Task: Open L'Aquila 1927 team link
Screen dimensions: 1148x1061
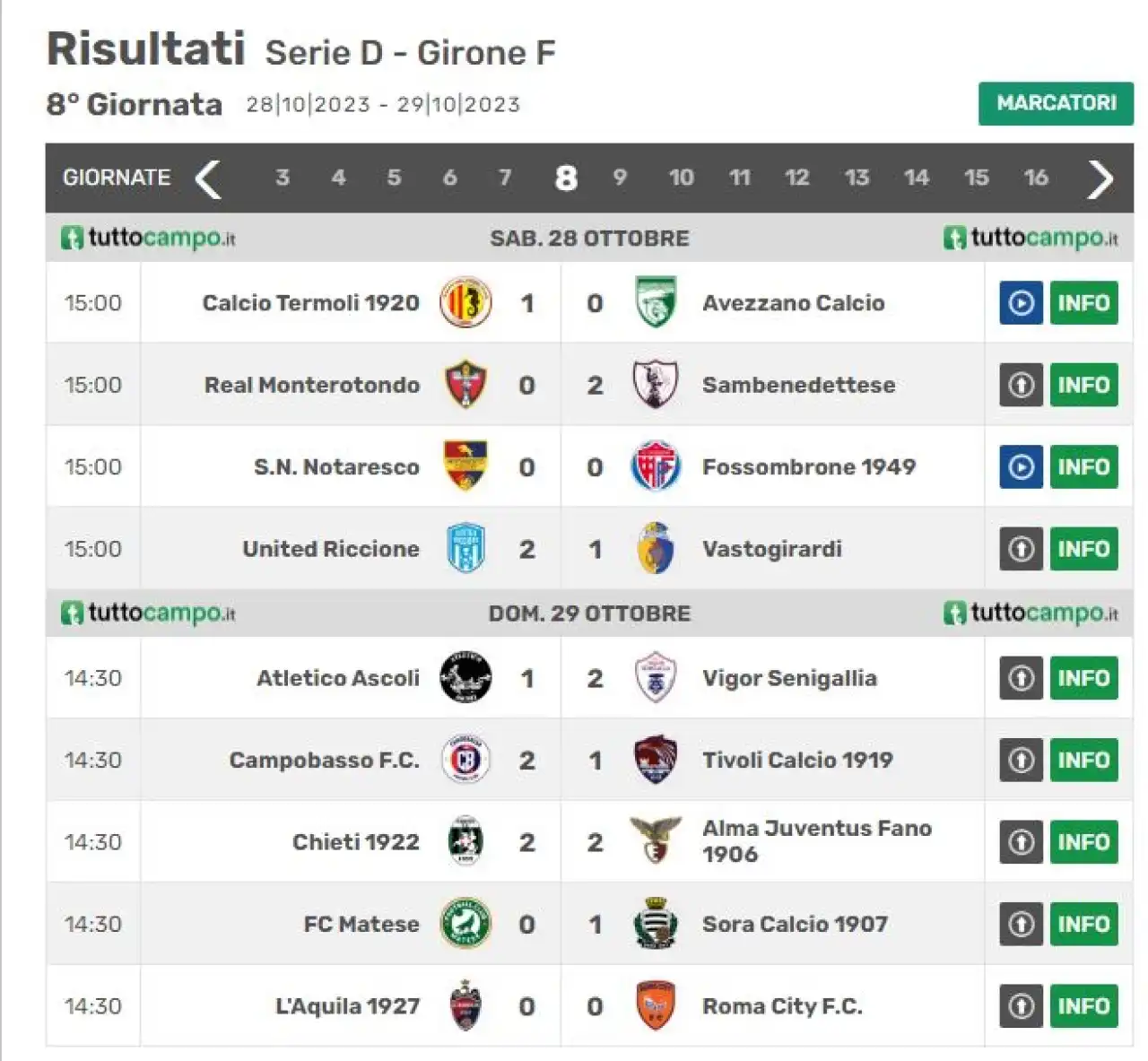Action: (347, 1006)
